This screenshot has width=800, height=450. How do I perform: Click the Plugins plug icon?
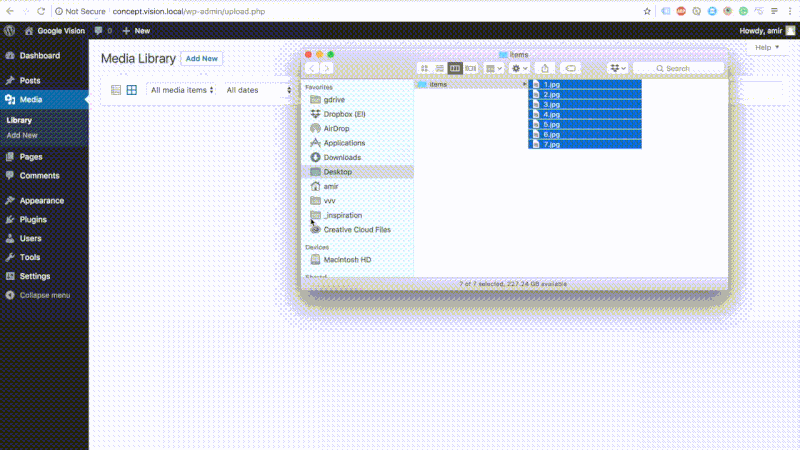coord(10,219)
